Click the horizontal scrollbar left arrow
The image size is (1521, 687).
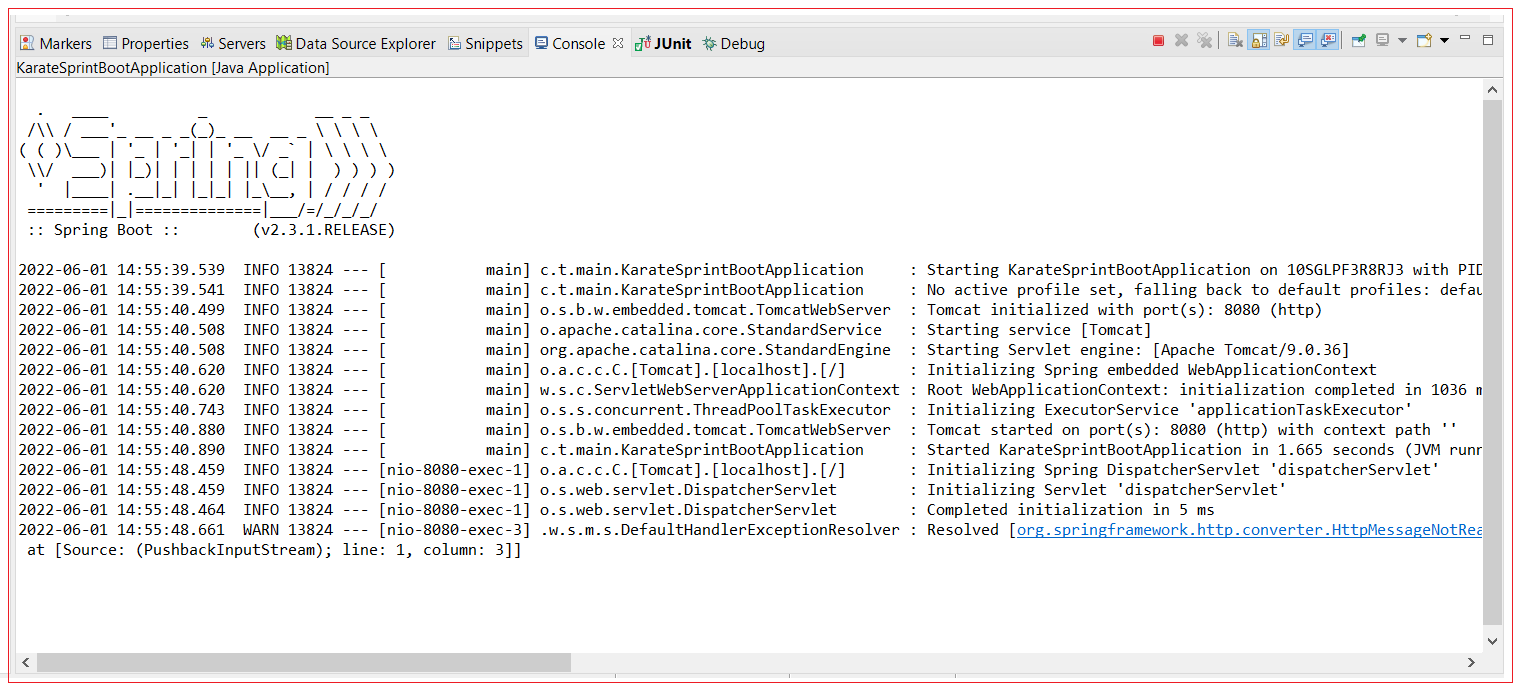26,662
